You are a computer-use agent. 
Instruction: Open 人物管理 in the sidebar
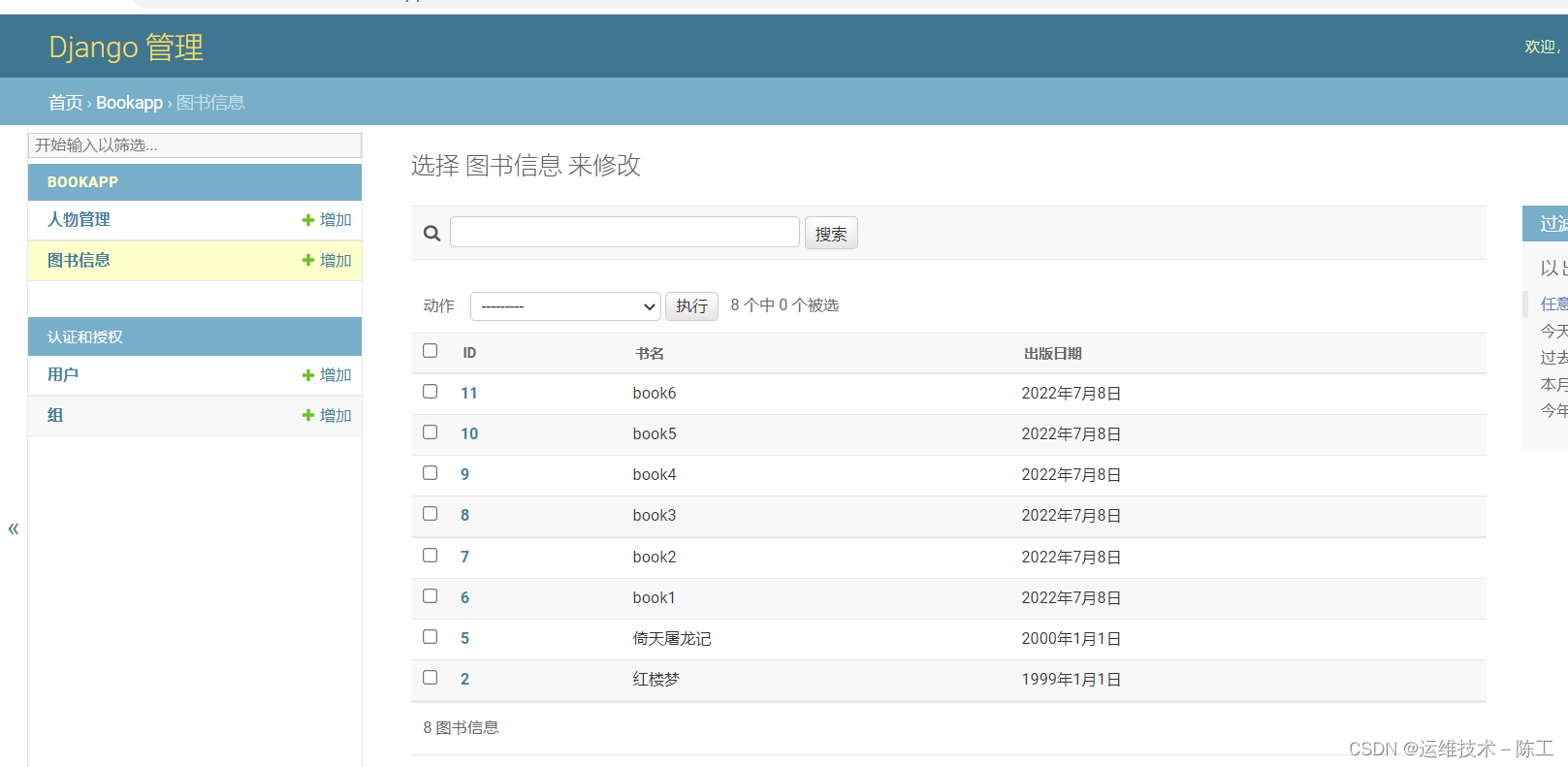79,220
